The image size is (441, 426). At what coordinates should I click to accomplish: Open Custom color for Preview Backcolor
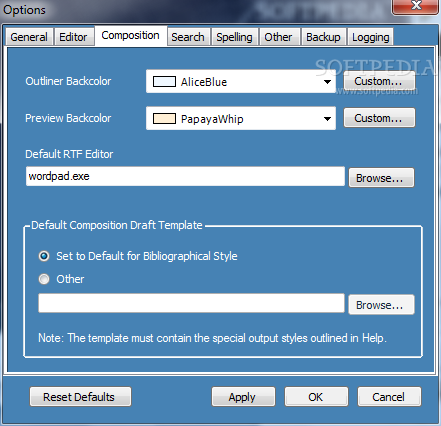tap(379, 118)
